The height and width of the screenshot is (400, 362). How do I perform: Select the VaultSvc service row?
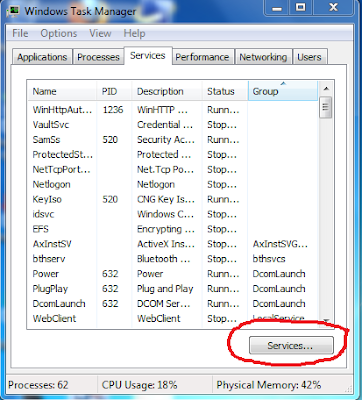coord(173,125)
